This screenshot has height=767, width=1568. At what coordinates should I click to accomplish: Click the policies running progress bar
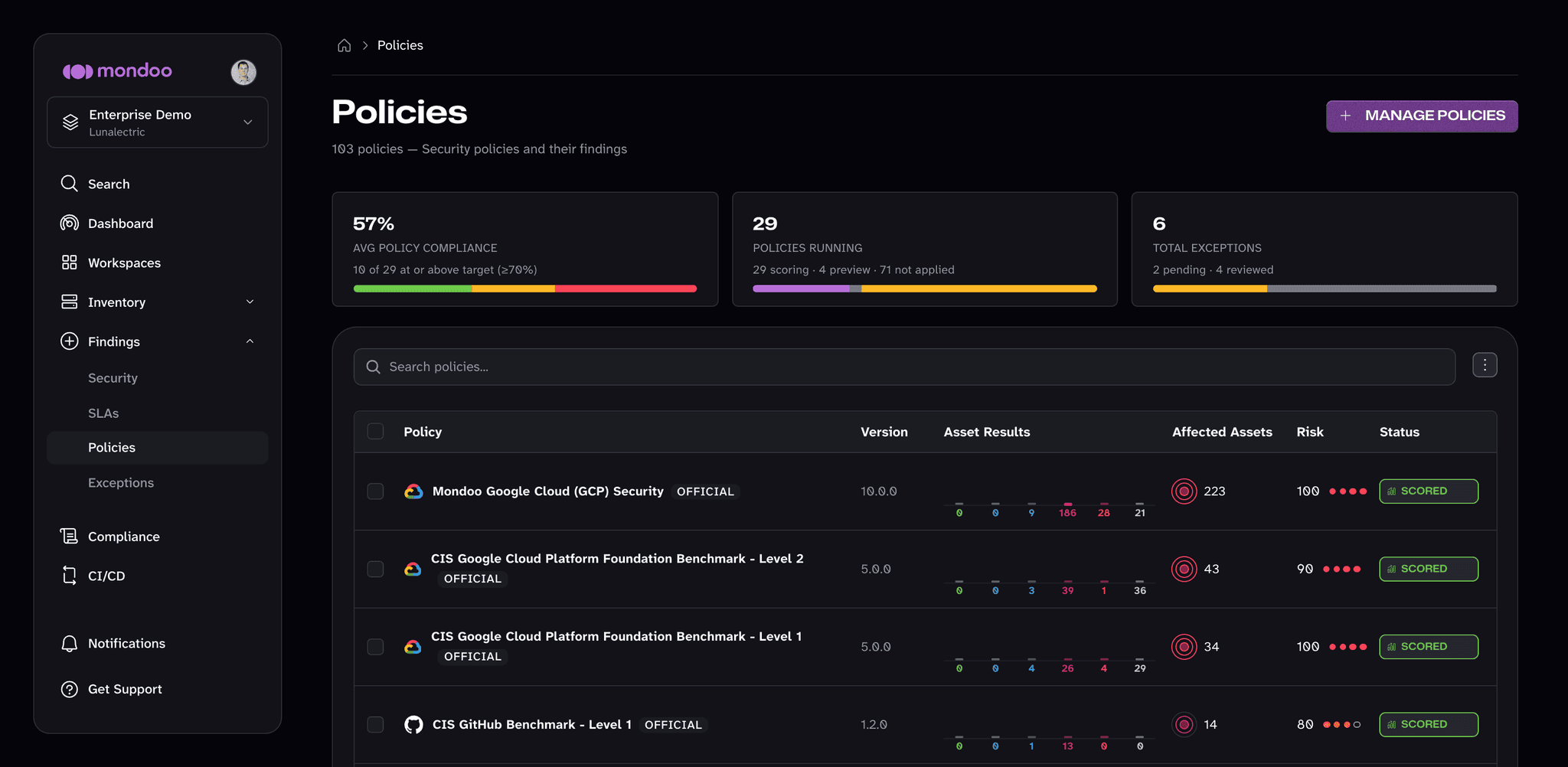[x=925, y=289]
